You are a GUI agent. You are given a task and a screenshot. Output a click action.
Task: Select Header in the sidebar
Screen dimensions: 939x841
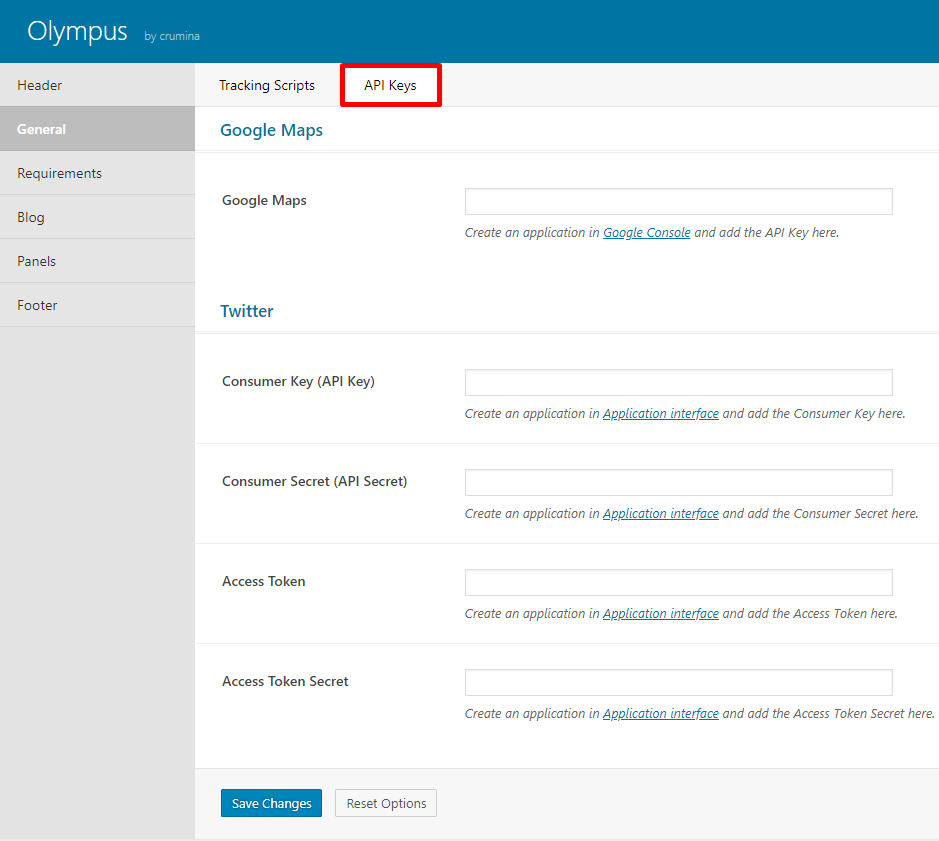point(97,85)
